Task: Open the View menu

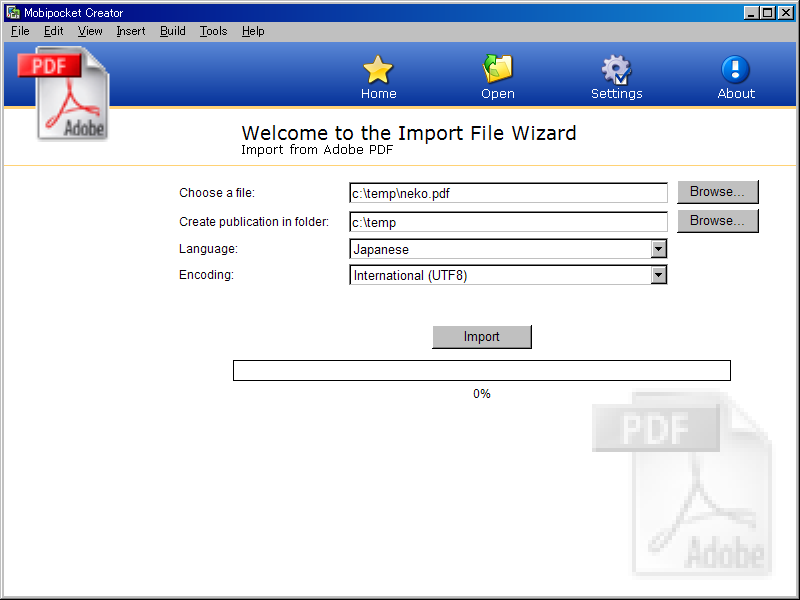Action: pyautogui.click(x=90, y=31)
